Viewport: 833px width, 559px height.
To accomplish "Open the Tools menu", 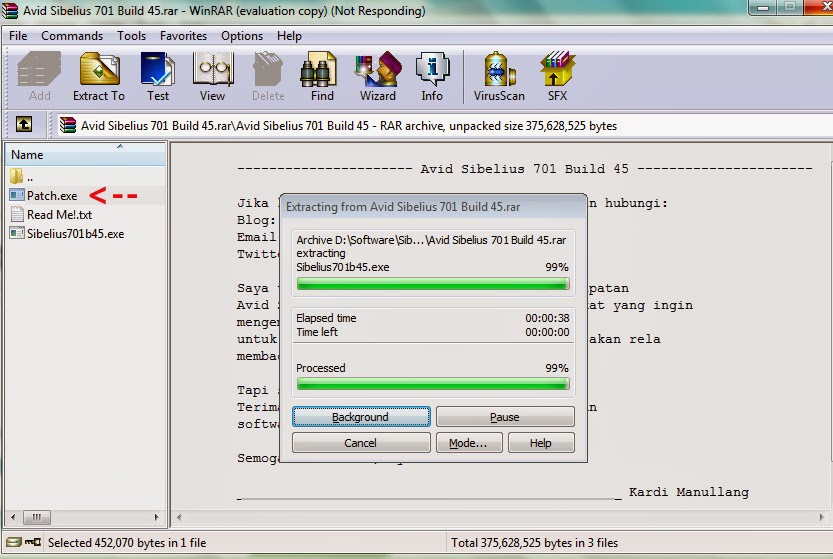I will click(x=131, y=36).
